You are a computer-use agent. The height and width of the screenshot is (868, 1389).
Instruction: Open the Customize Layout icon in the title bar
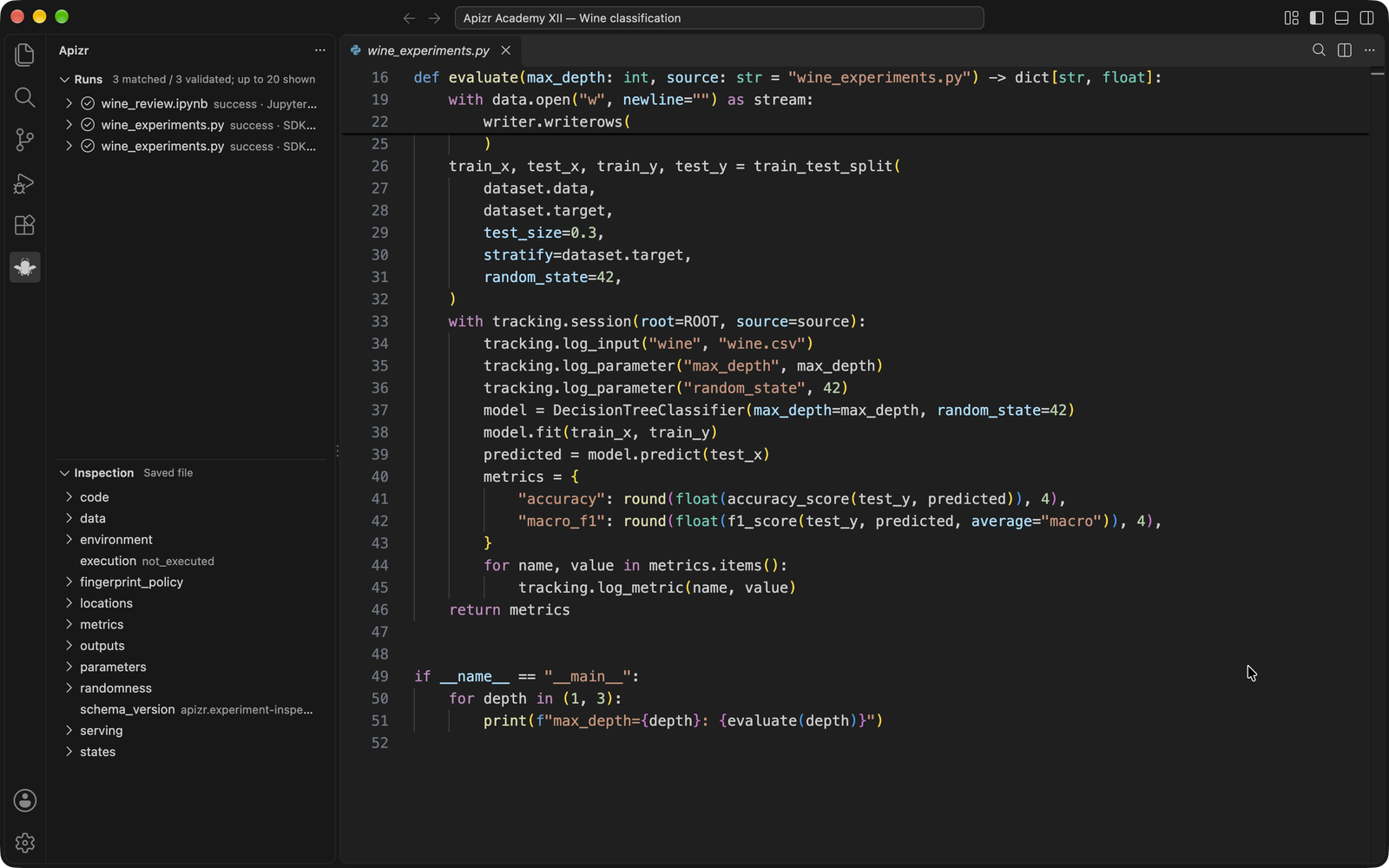[1291, 18]
